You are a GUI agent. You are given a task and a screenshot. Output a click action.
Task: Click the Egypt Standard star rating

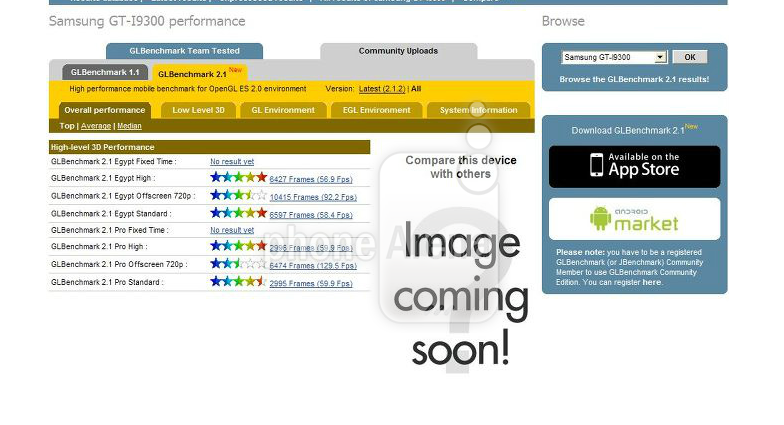click(238, 213)
